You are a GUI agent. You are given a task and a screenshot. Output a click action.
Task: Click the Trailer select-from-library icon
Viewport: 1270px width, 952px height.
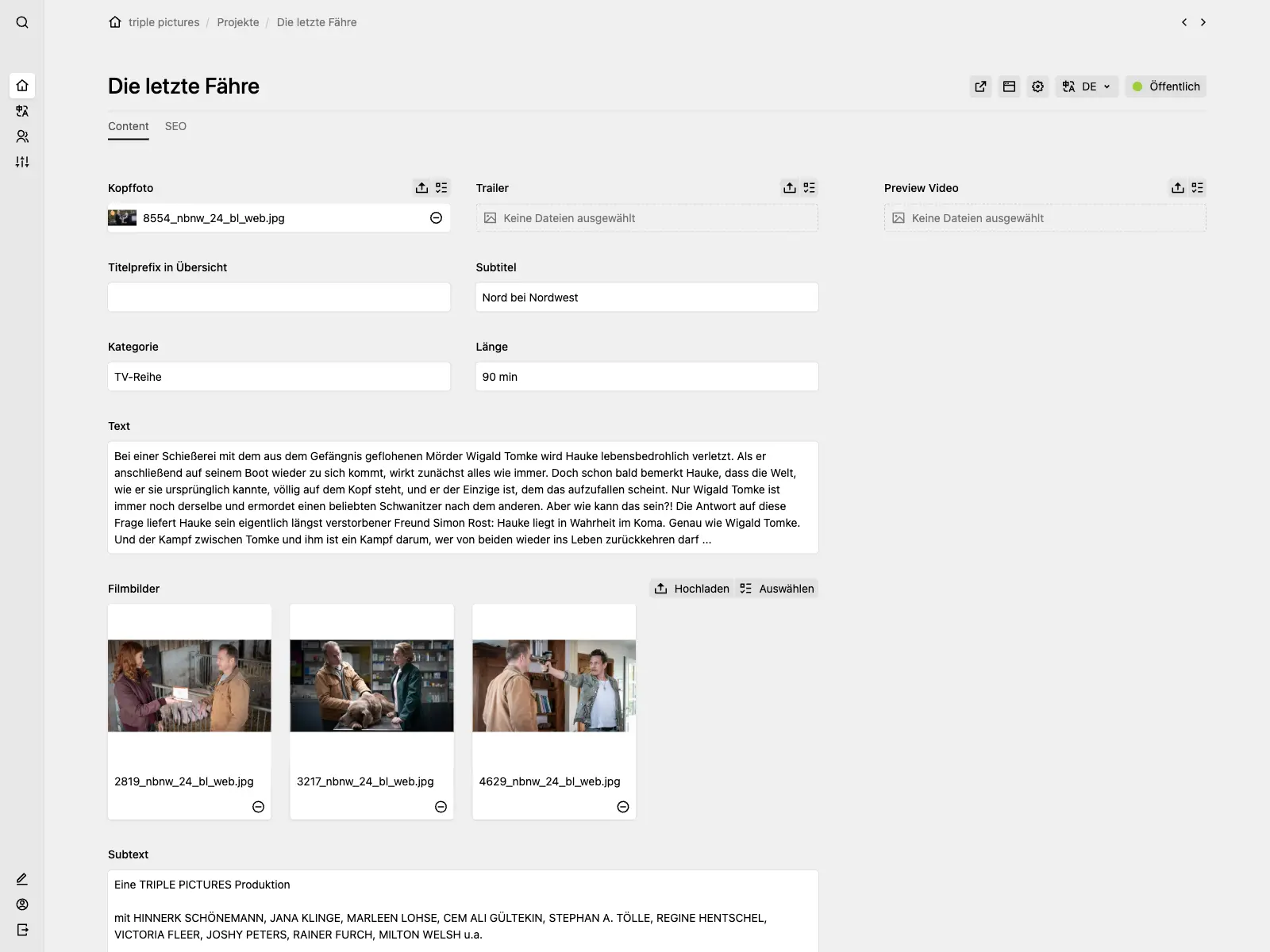pyautogui.click(x=809, y=188)
